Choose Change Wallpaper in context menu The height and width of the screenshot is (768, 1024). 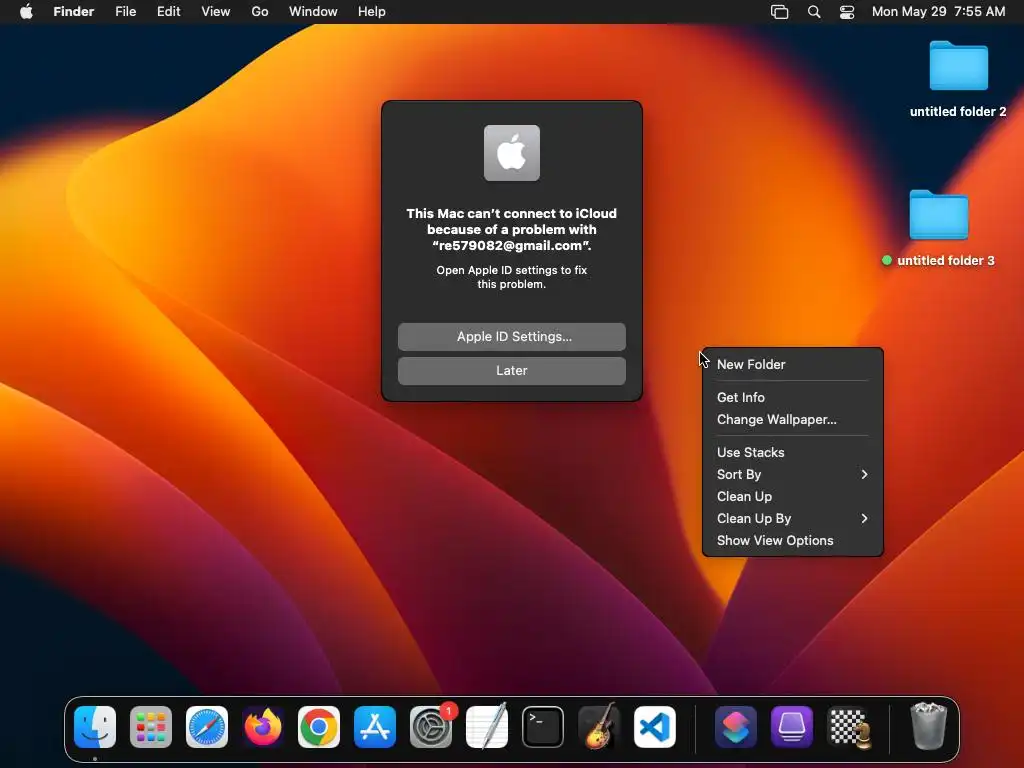792,419
